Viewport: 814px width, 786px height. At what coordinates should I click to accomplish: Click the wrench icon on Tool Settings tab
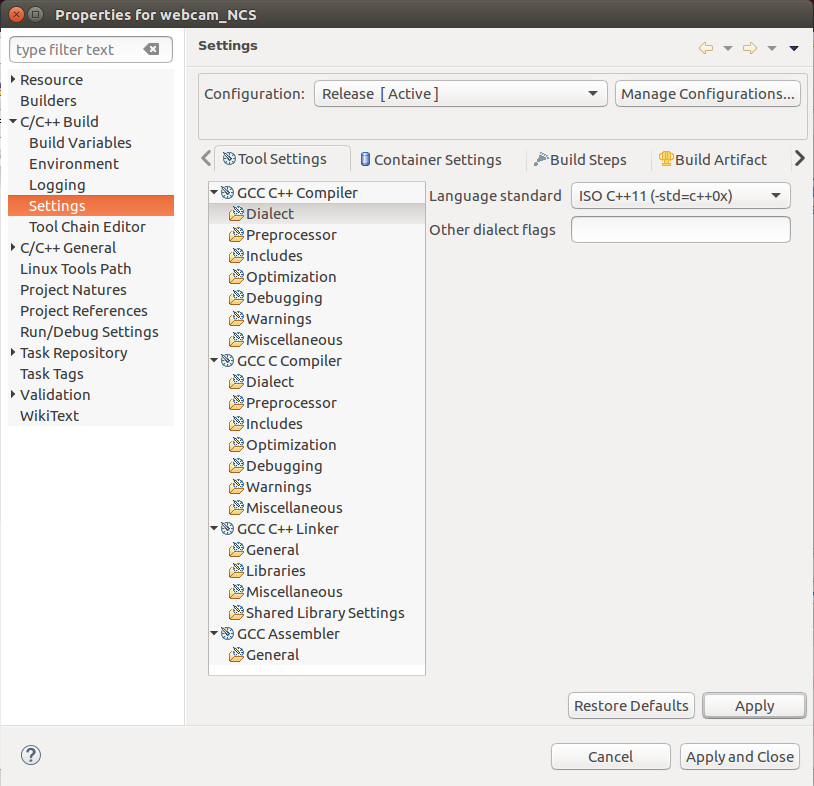[227, 158]
